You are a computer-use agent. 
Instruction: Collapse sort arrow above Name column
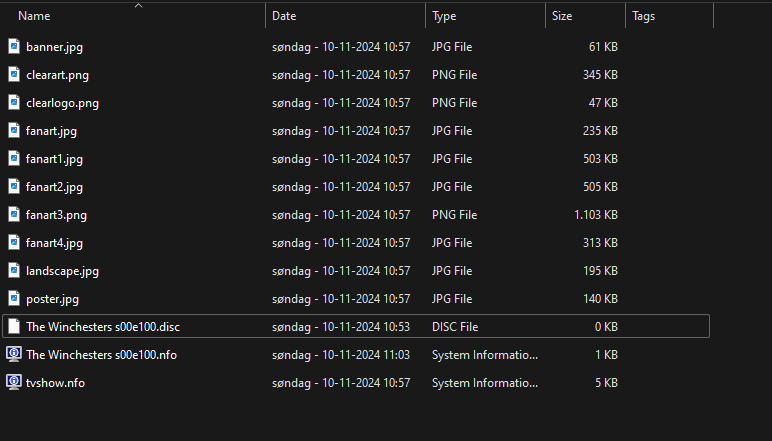[x=138, y=6]
